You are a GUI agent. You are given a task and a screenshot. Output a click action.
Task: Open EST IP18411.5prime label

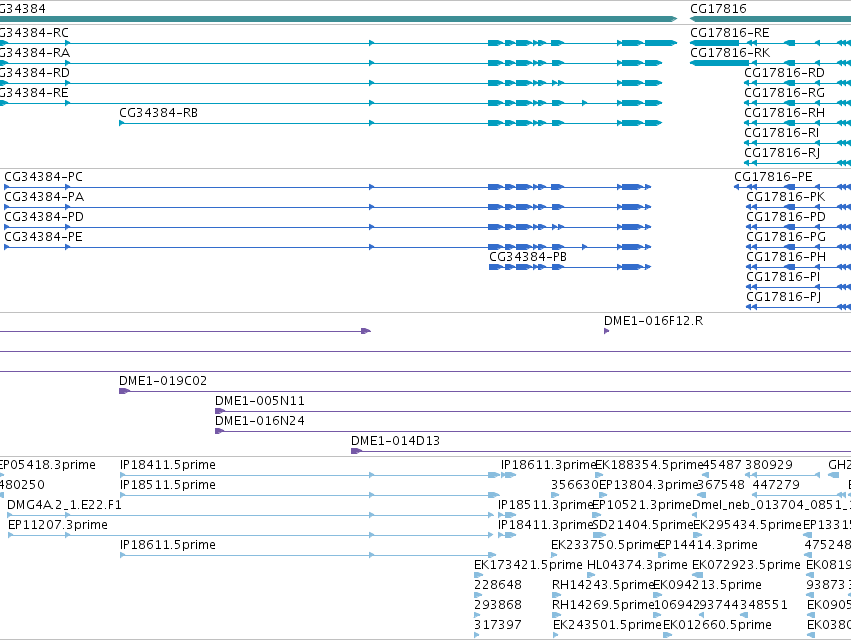click(168, 465)
